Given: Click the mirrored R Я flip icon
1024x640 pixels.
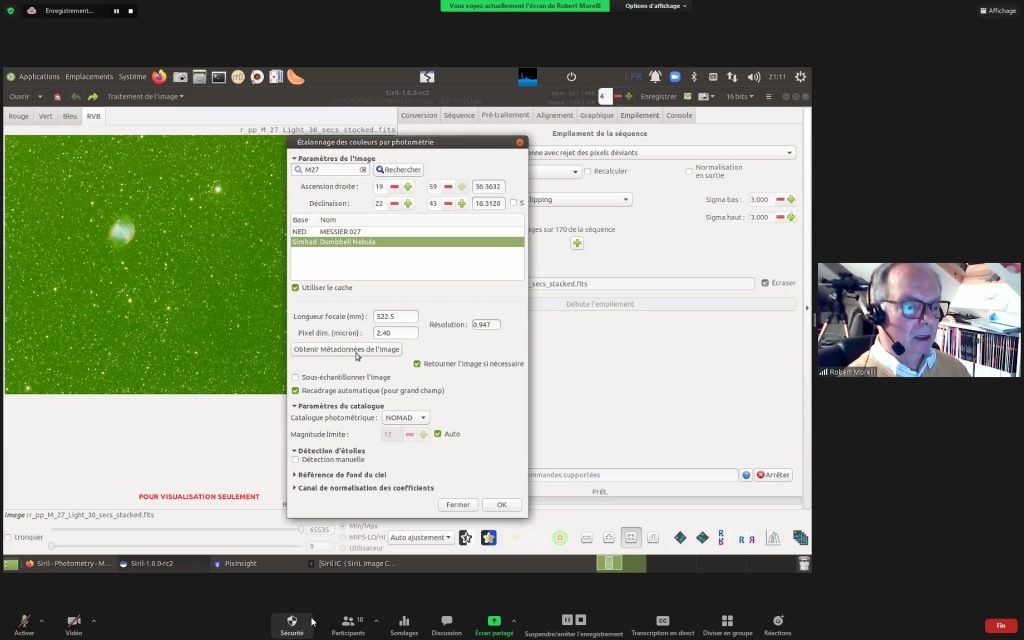Looking at the screenshot, I should tap(746, 539).
